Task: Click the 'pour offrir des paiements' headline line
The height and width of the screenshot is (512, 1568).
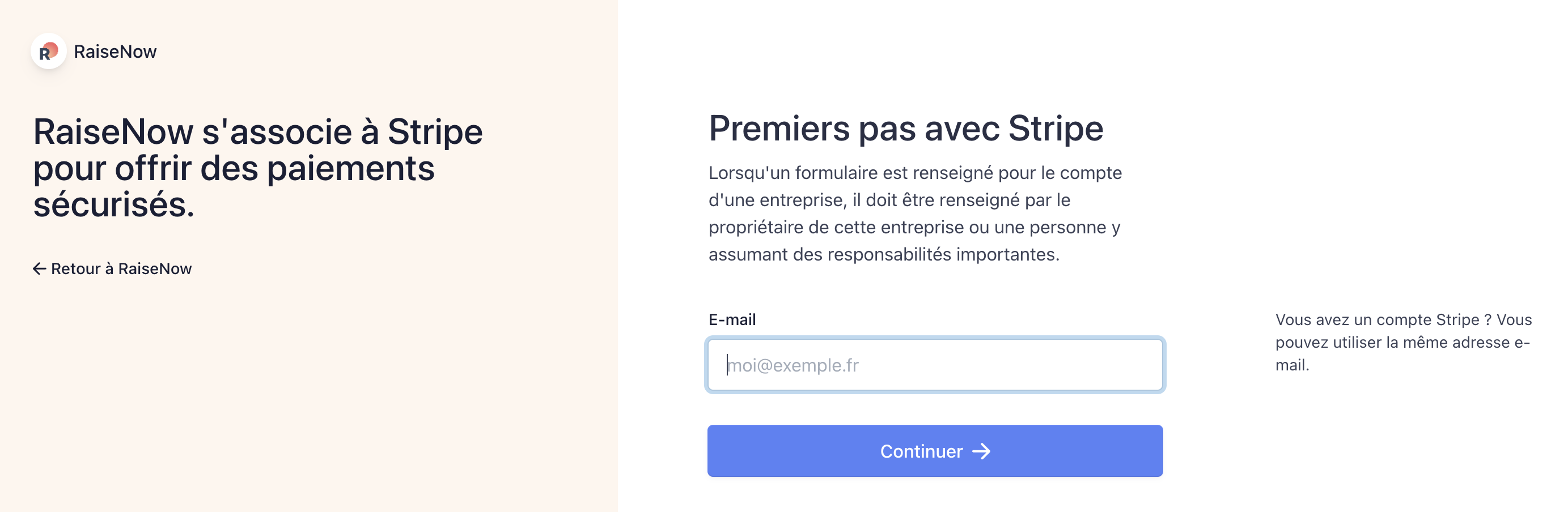Action: coord(234,168)
